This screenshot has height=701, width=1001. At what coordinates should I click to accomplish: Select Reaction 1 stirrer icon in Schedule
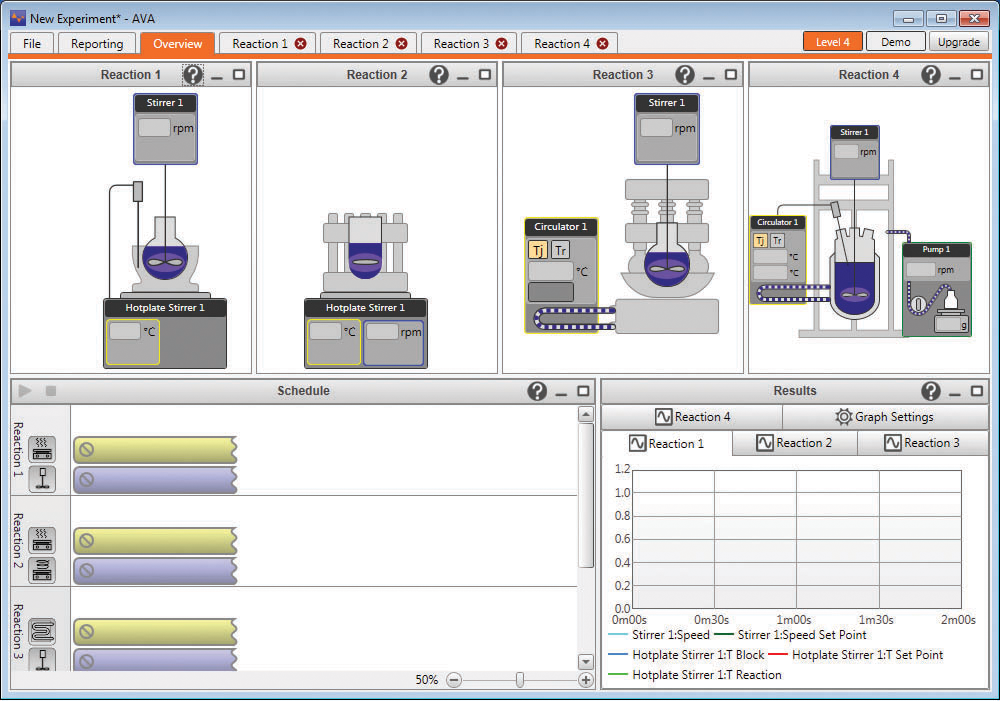point(42,479)
